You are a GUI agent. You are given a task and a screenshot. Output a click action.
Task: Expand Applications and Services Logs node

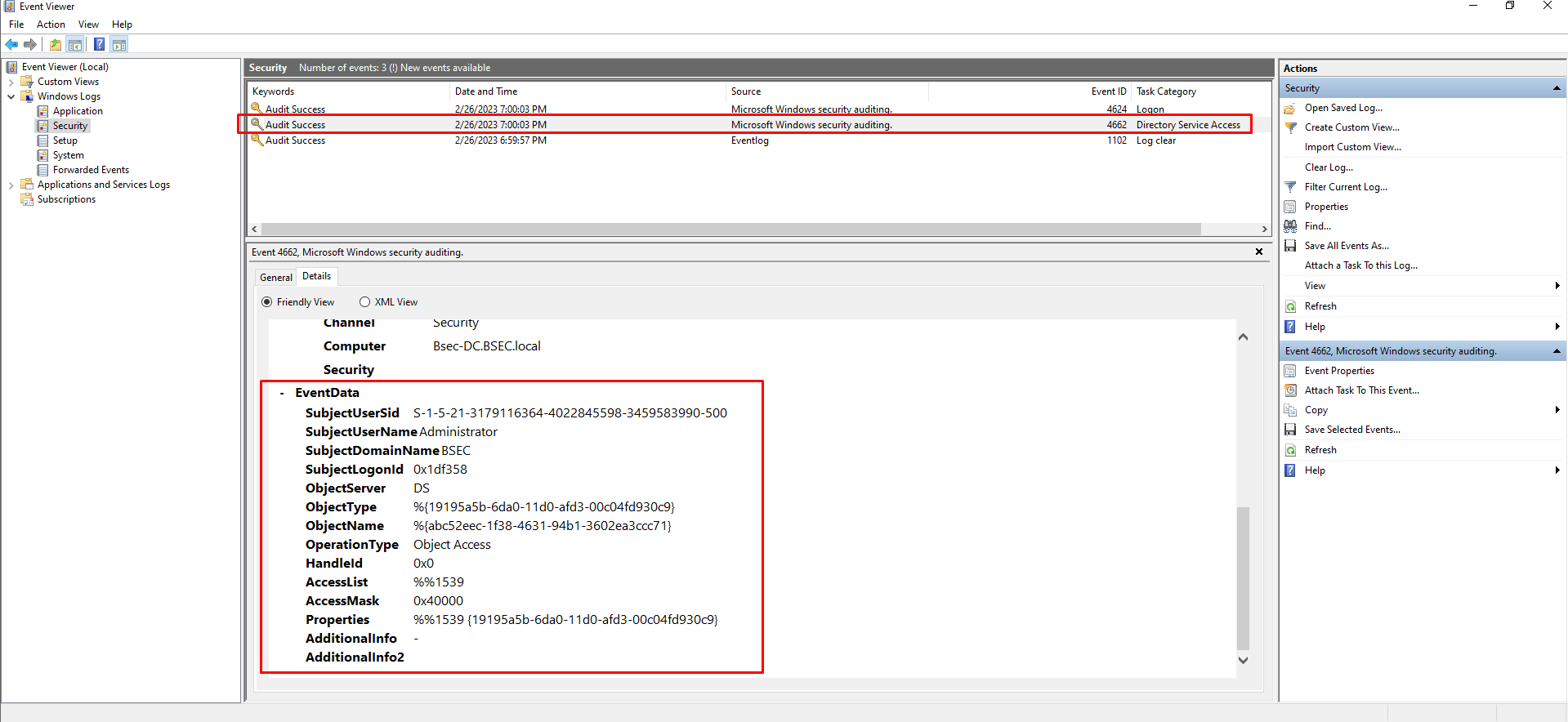11,185
